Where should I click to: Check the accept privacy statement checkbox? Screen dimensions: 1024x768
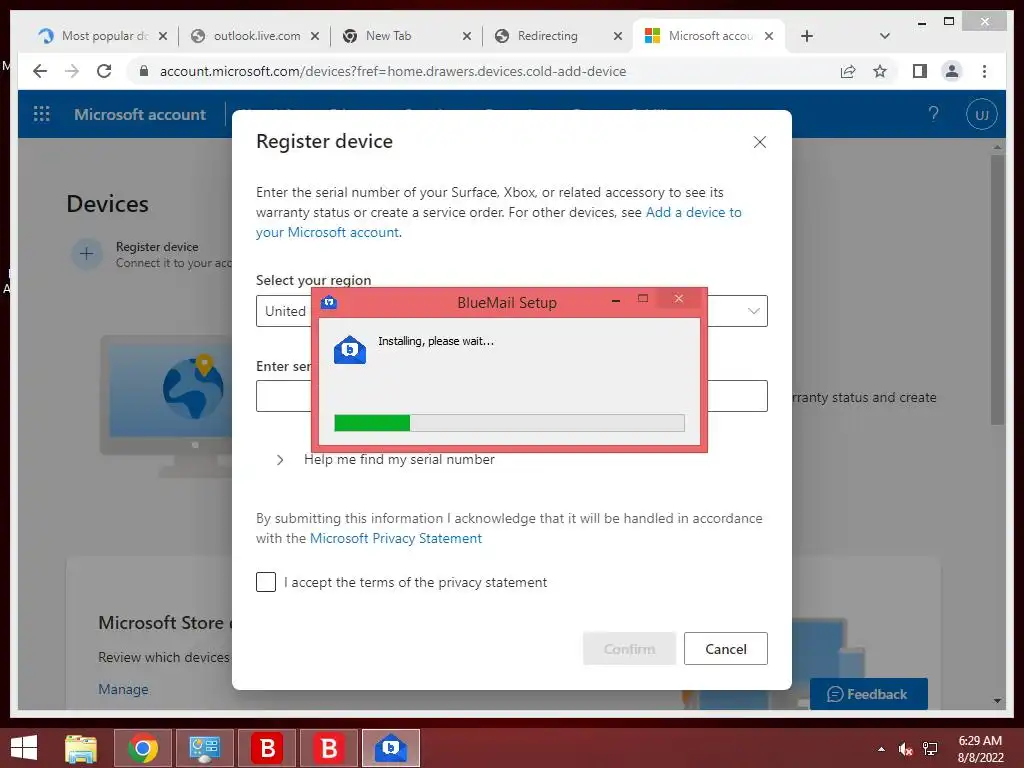(266, 582)
